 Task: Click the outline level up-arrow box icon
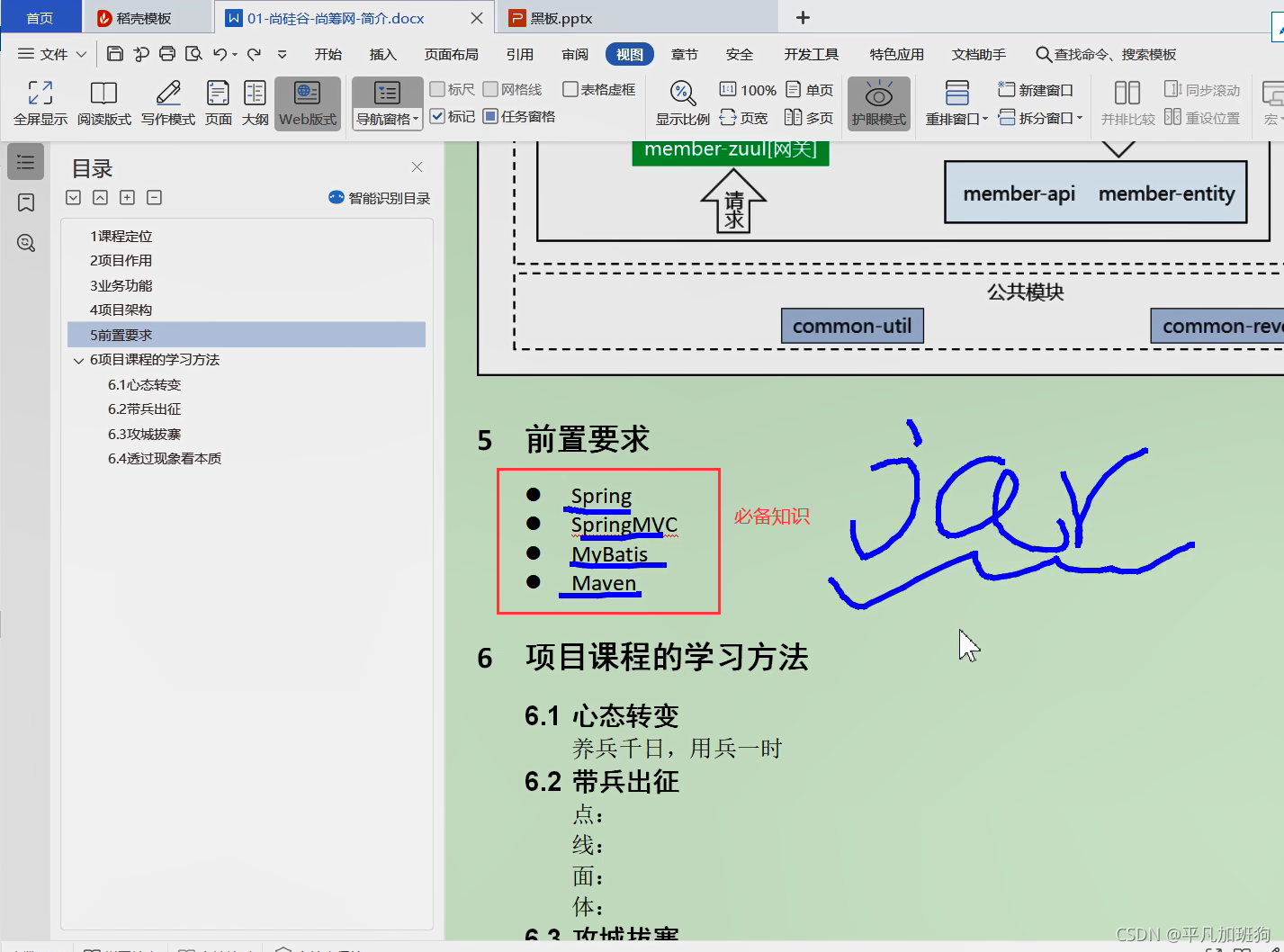(101, 198)
